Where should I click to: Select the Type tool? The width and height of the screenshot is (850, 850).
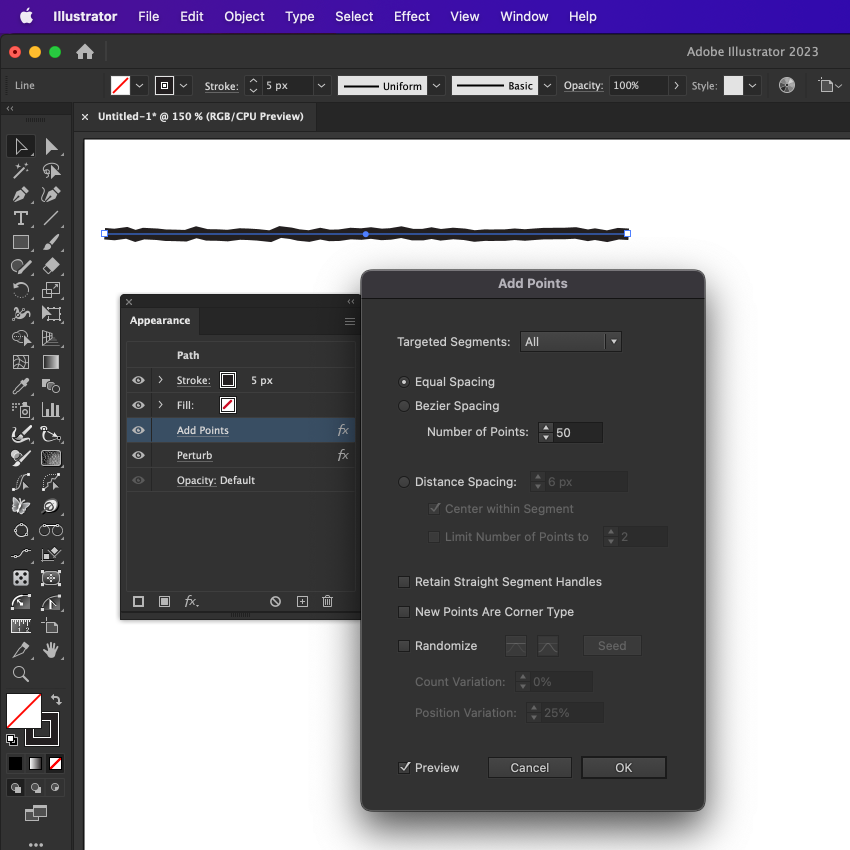[21, 218]
